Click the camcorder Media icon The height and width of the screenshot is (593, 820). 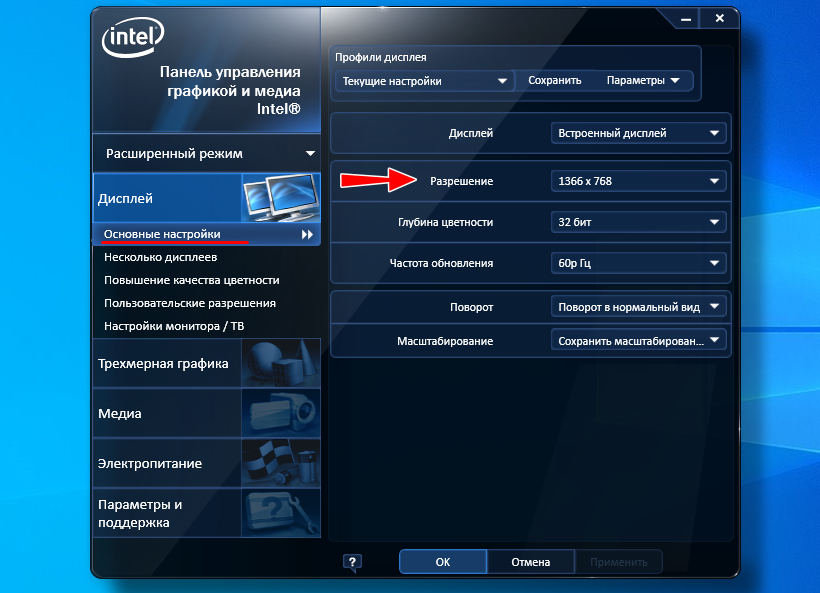click(x=281, y=413)
